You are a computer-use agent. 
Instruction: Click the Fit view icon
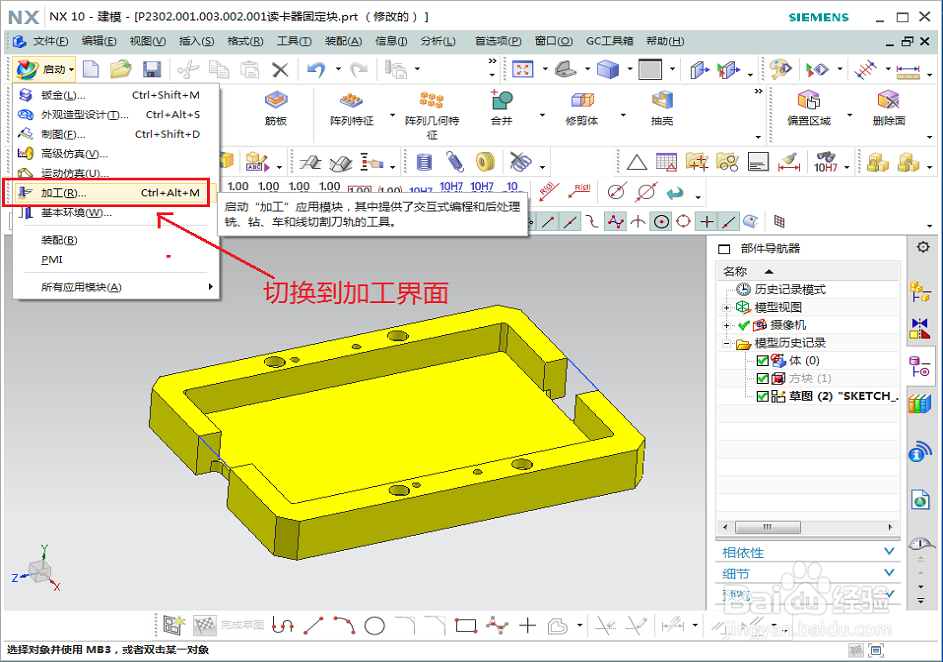pos(522,69)
